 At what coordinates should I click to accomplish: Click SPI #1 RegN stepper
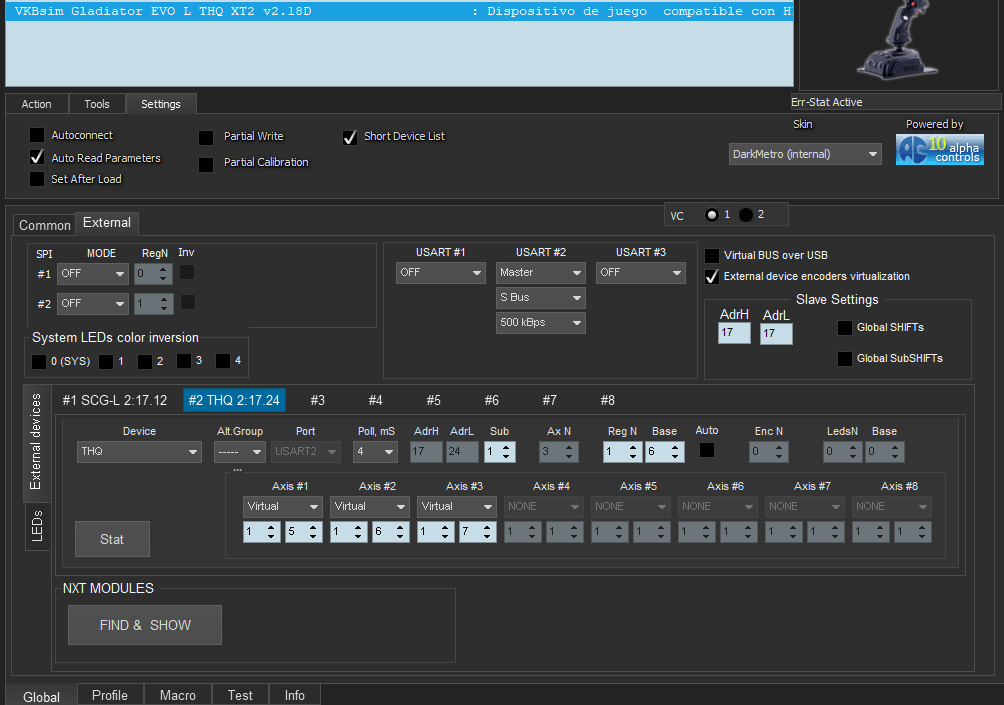point(154,273)
